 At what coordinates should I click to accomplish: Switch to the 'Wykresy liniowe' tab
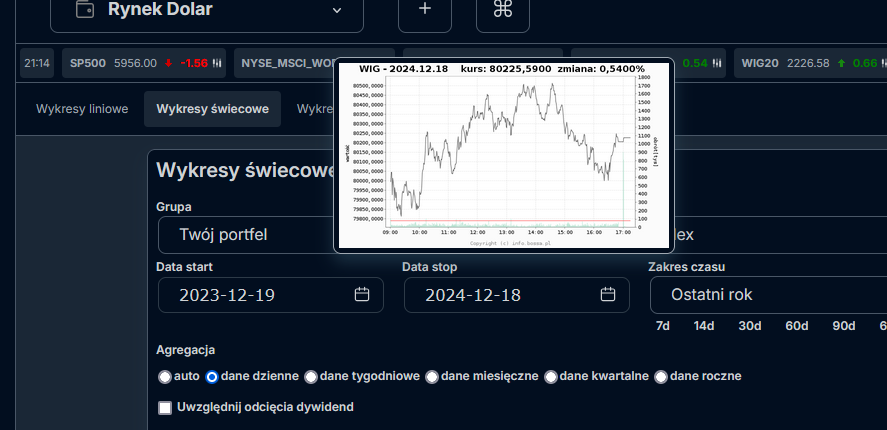[x=82, y=109]
